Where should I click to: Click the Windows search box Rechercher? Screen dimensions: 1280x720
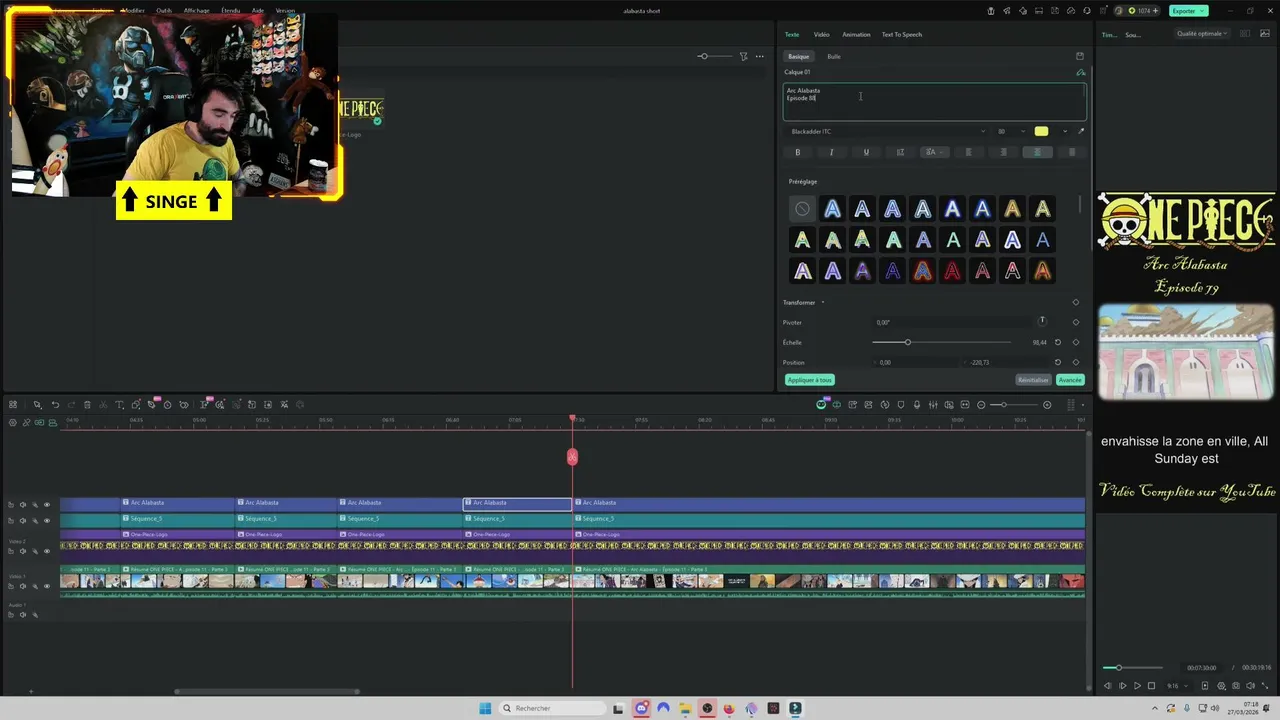coord(552,708)
